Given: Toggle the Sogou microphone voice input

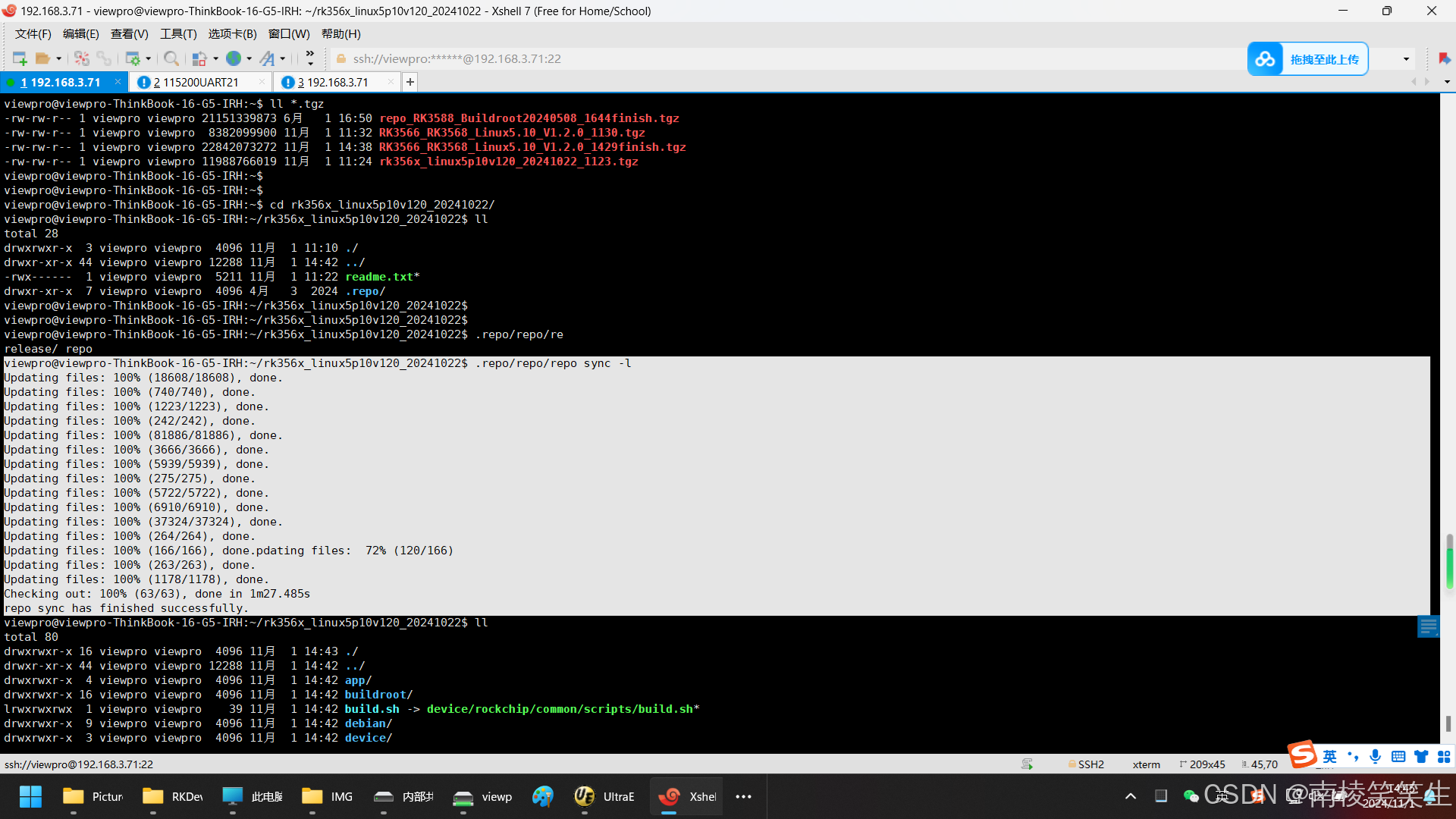Looking at the screenshot, I should (x=1375, y=756).
